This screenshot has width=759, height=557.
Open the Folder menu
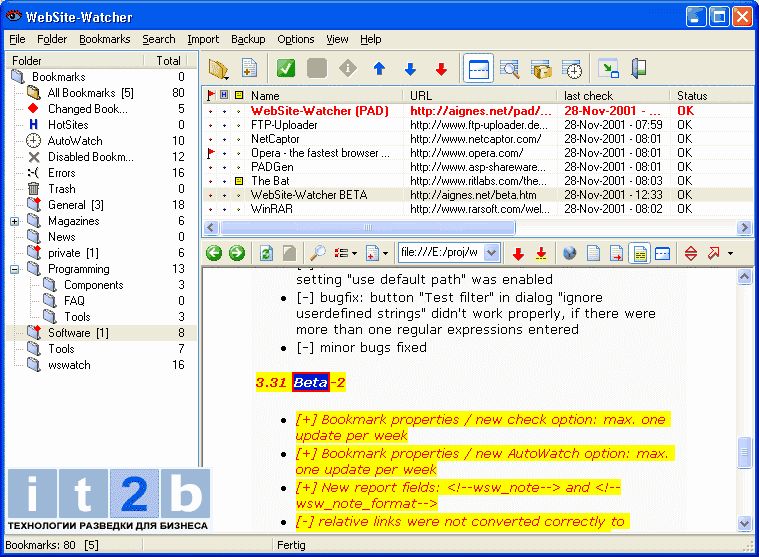[x=52, y=39]
